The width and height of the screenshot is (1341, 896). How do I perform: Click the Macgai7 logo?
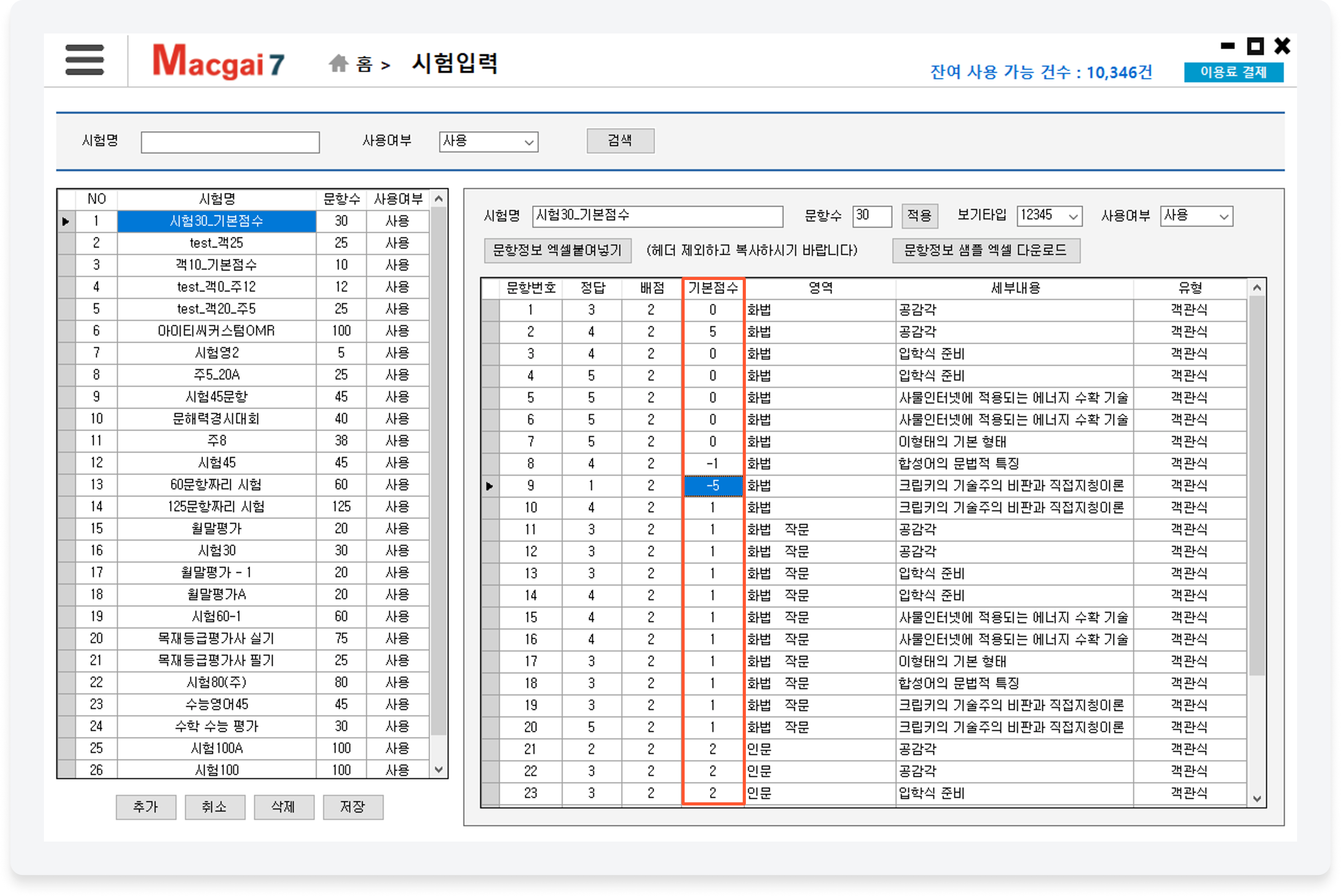point(218,61)
